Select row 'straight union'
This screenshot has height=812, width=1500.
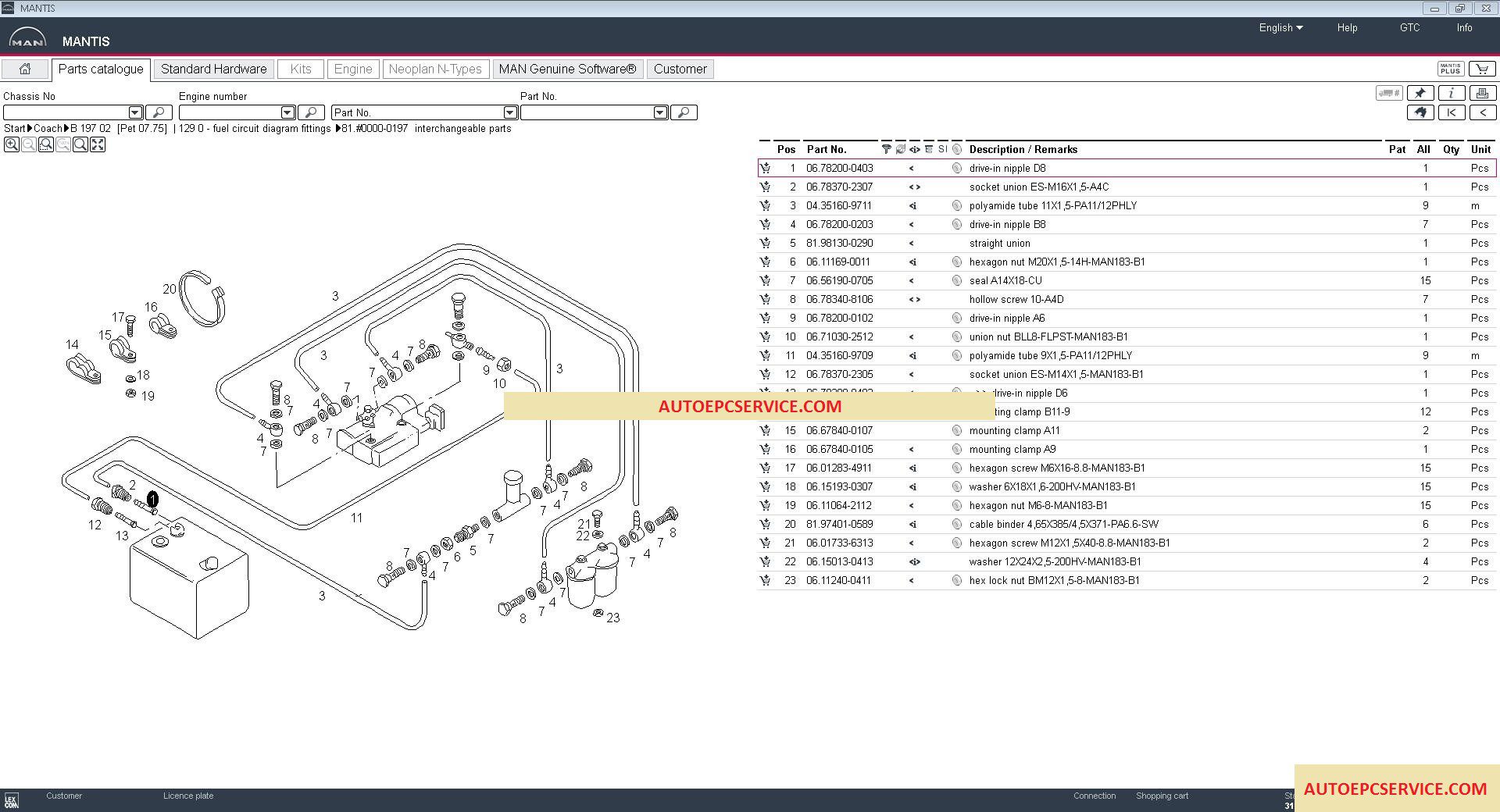1127,243
